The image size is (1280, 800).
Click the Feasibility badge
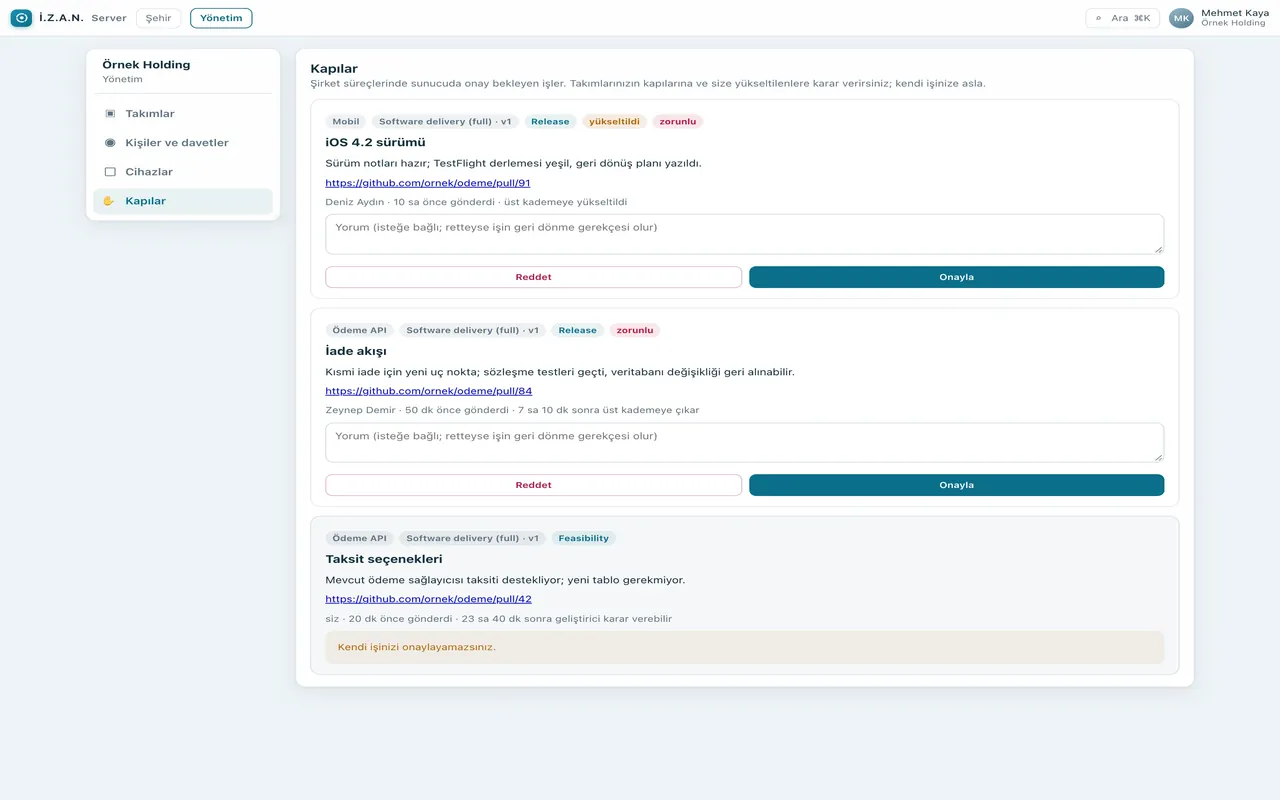(x=584, y=538)
